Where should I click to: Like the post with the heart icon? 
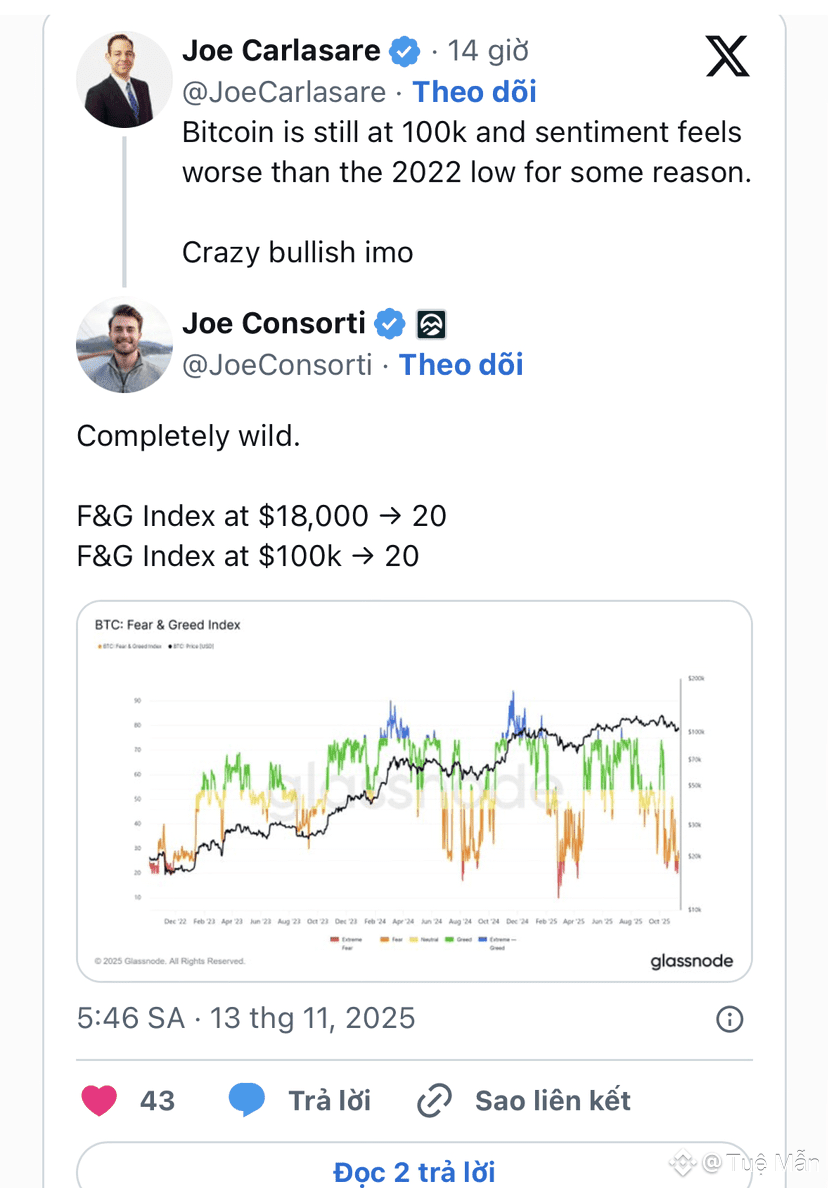(x=98, y=1100)
